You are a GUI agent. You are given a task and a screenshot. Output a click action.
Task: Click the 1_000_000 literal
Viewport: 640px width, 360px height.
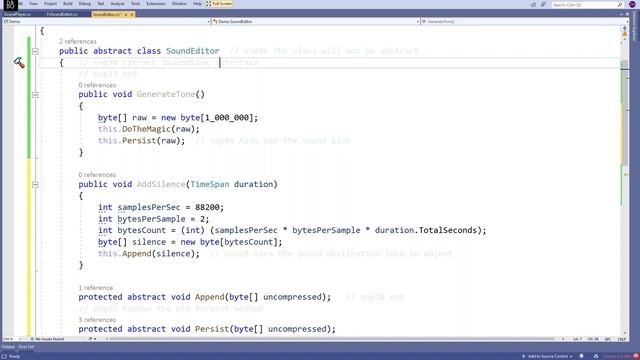(227, 118)
